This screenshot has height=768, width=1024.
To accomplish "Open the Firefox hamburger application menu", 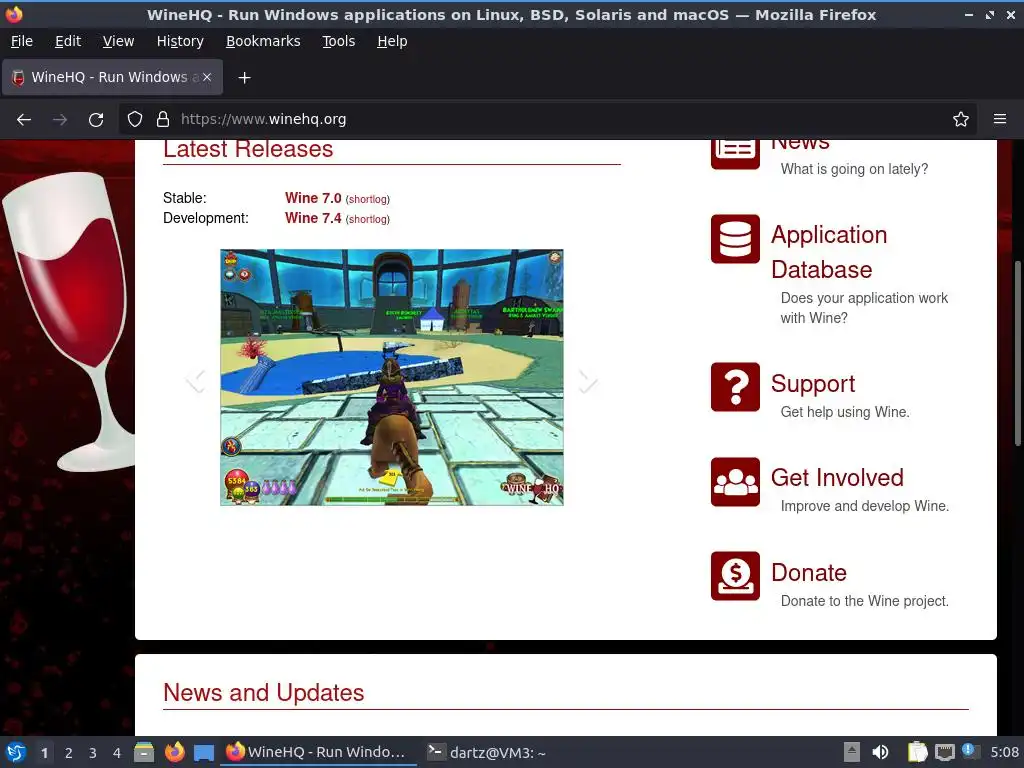I will click(999, 120).
